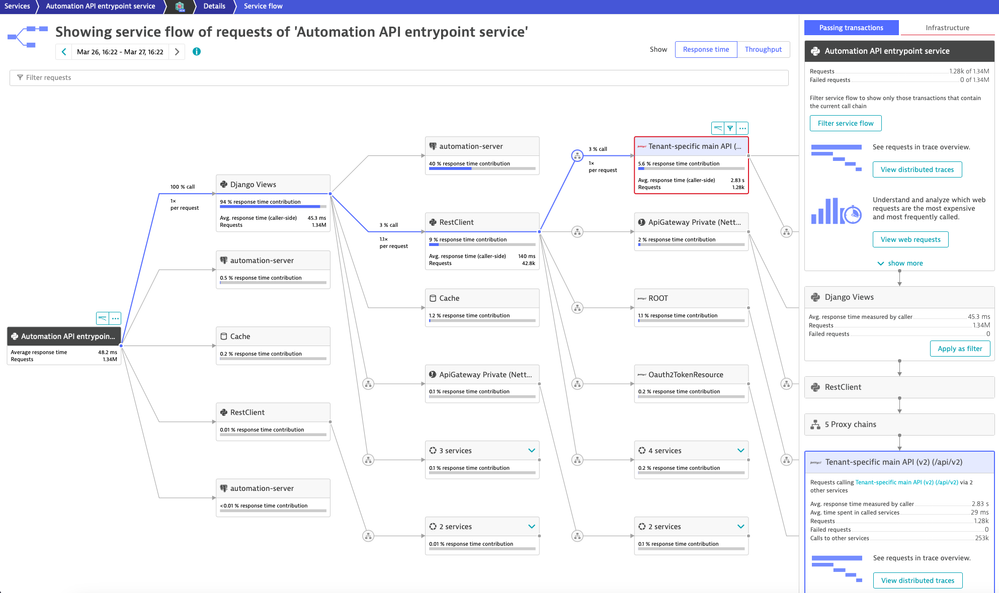Open the more options icon above Tenant-specific main API
Image resolution: width=999 pixels, height=593 pixels.
[x=742, y=128]
